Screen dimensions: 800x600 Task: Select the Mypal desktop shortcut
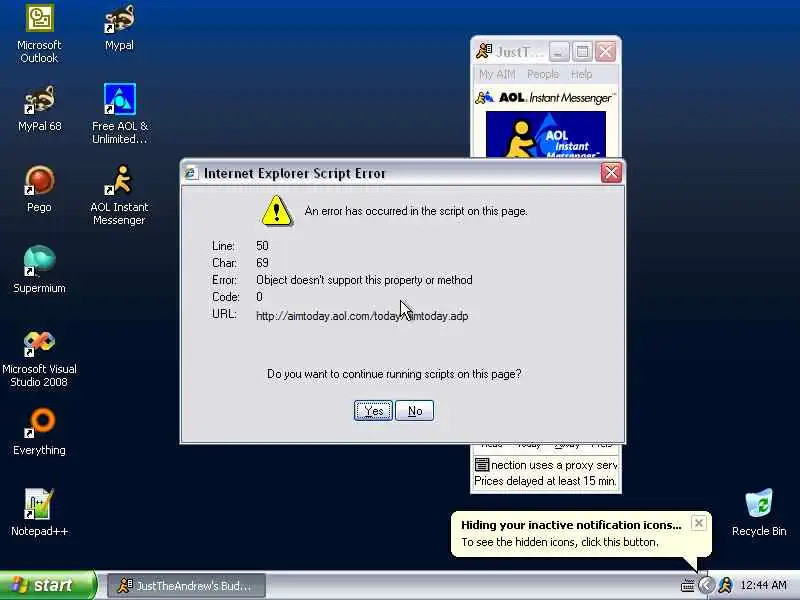(119, 28)
